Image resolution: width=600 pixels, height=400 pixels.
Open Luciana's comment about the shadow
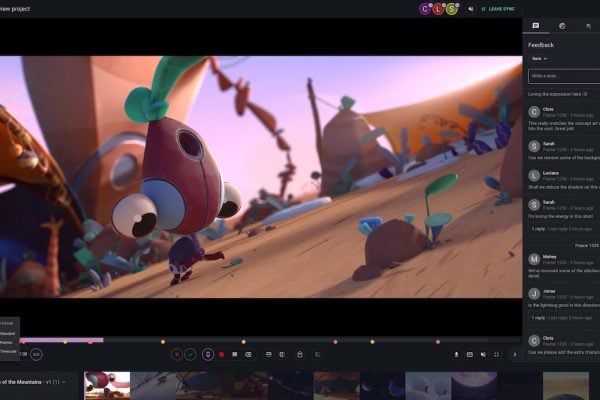pyautogui.click(x=563, y=180)
